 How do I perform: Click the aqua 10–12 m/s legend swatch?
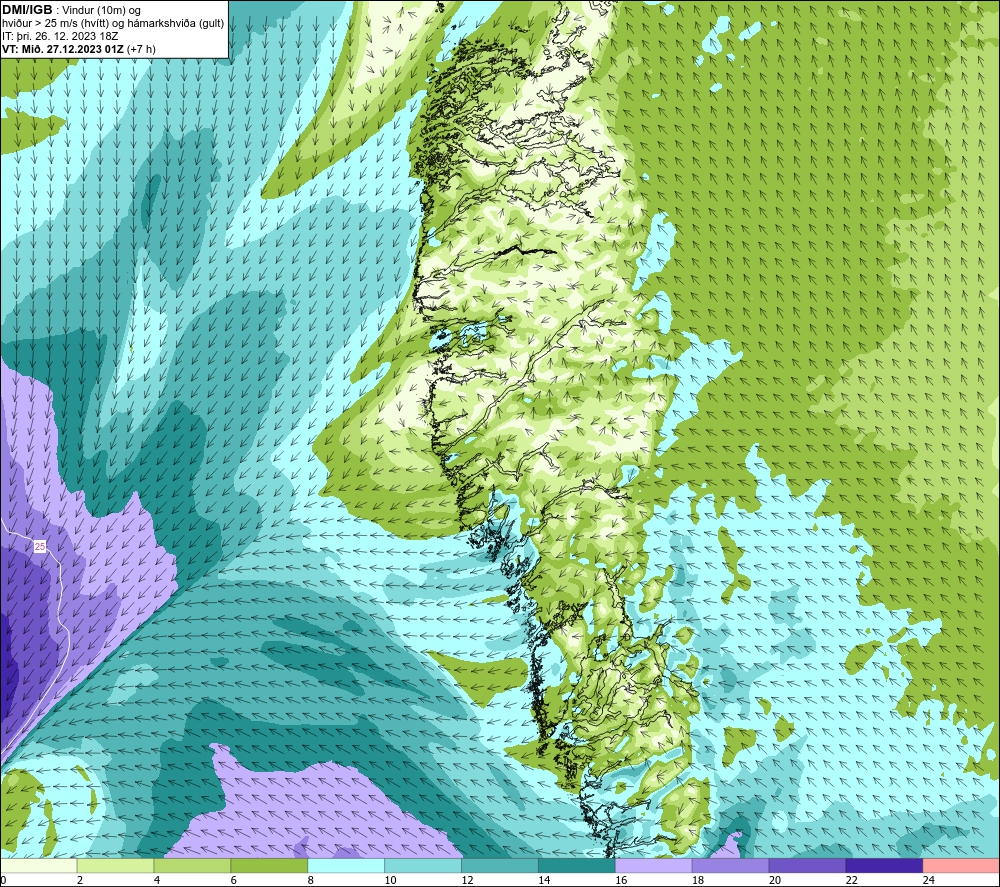click(x=423, y=865)
